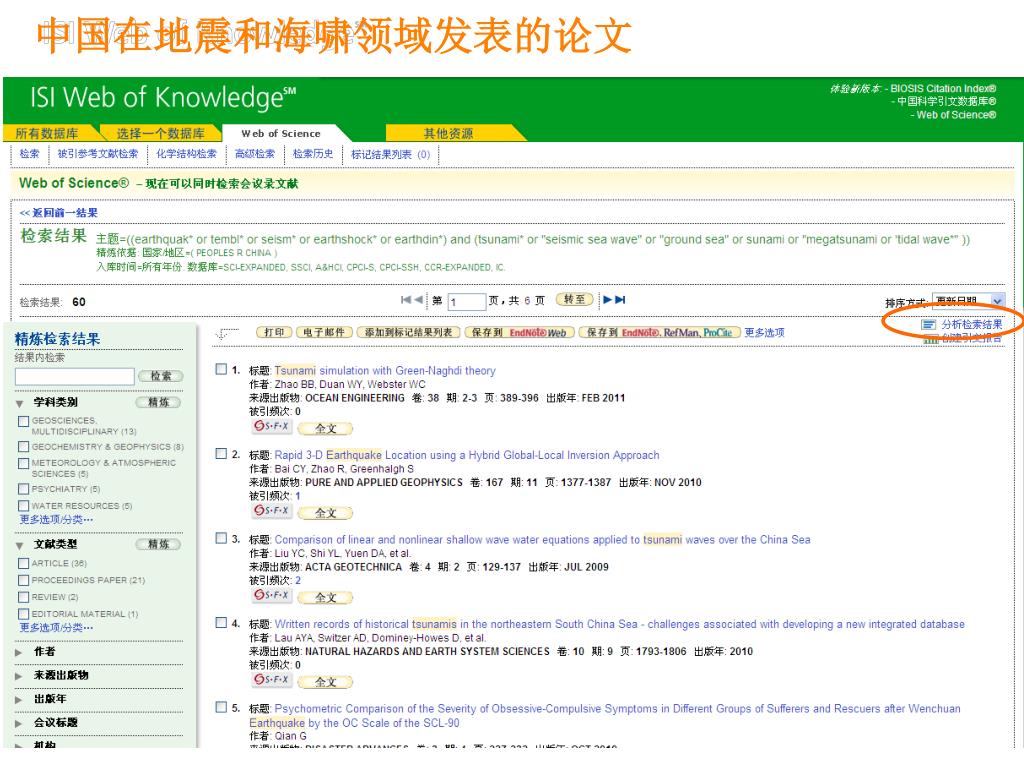Expand the 会议标题 refine section

(18, 723)
